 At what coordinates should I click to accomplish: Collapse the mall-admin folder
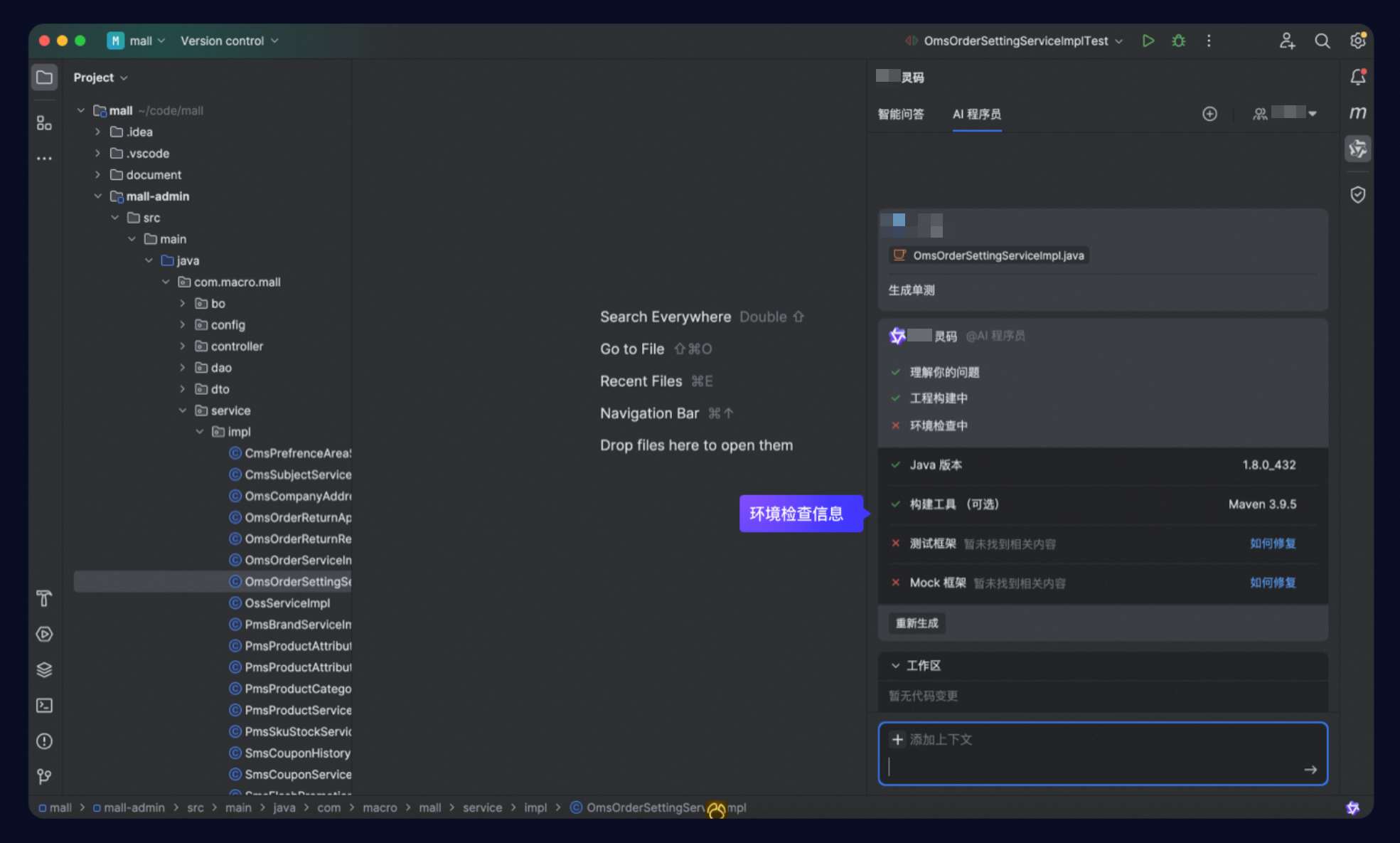click(98, 196)
